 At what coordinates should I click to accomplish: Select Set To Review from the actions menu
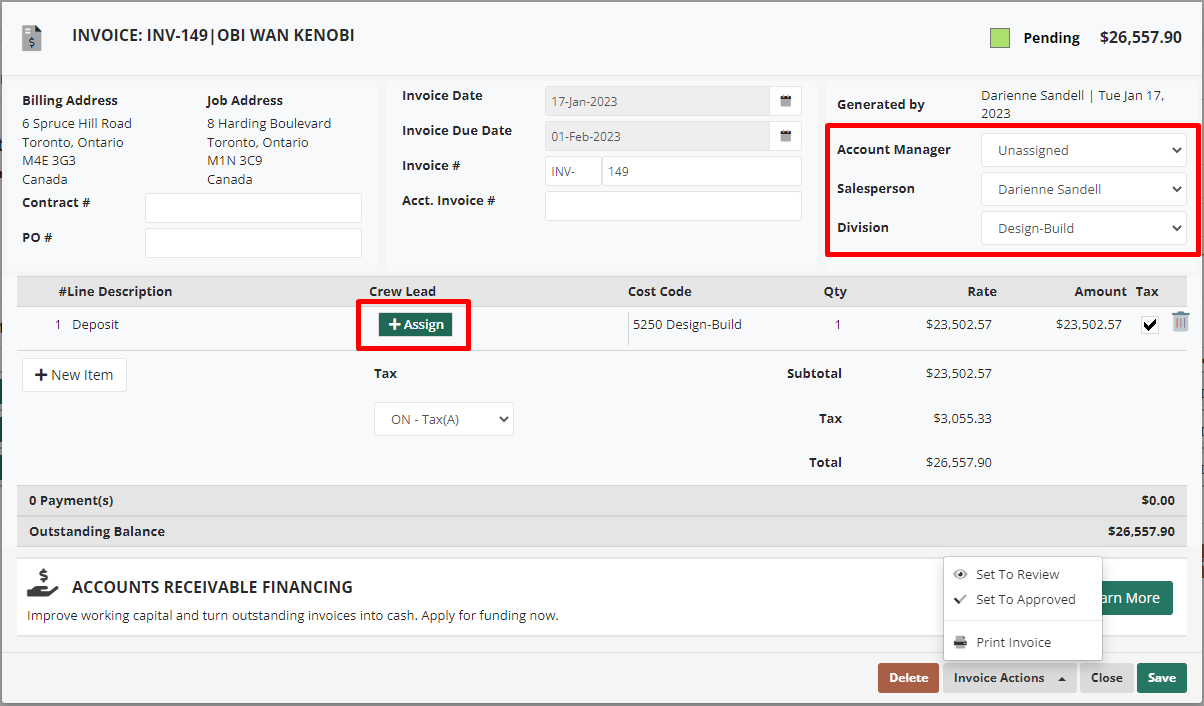click(x=1022, y=573)
